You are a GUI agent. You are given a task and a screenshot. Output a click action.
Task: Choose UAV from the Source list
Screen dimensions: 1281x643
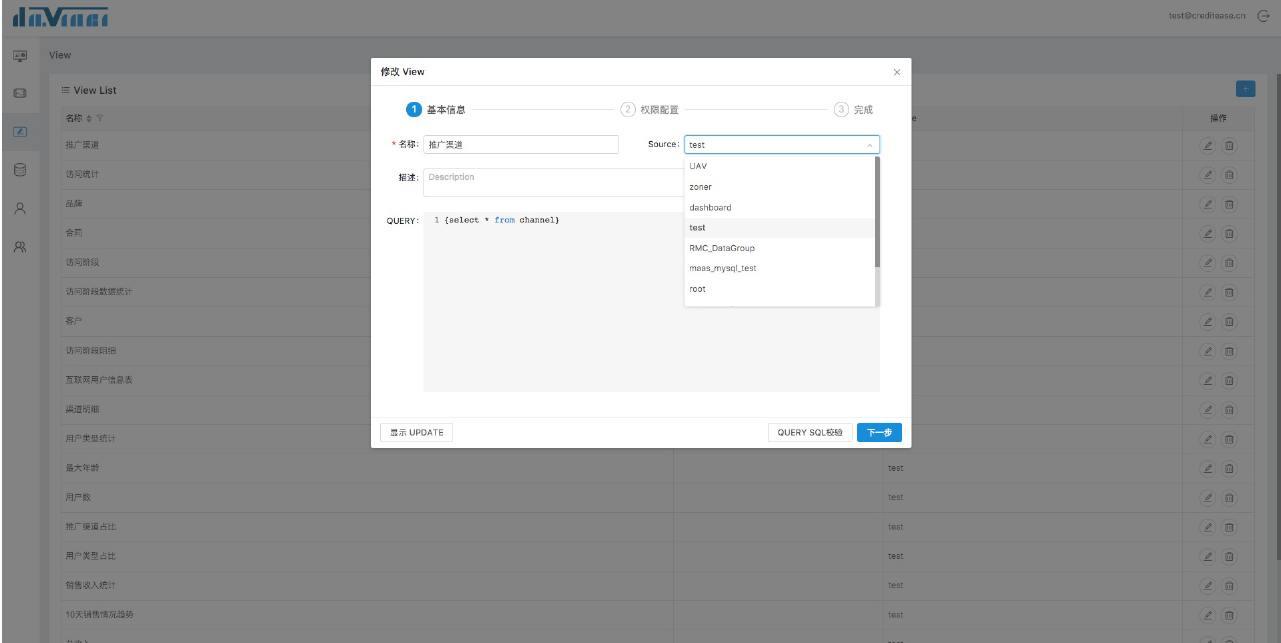tap(698, 166)
